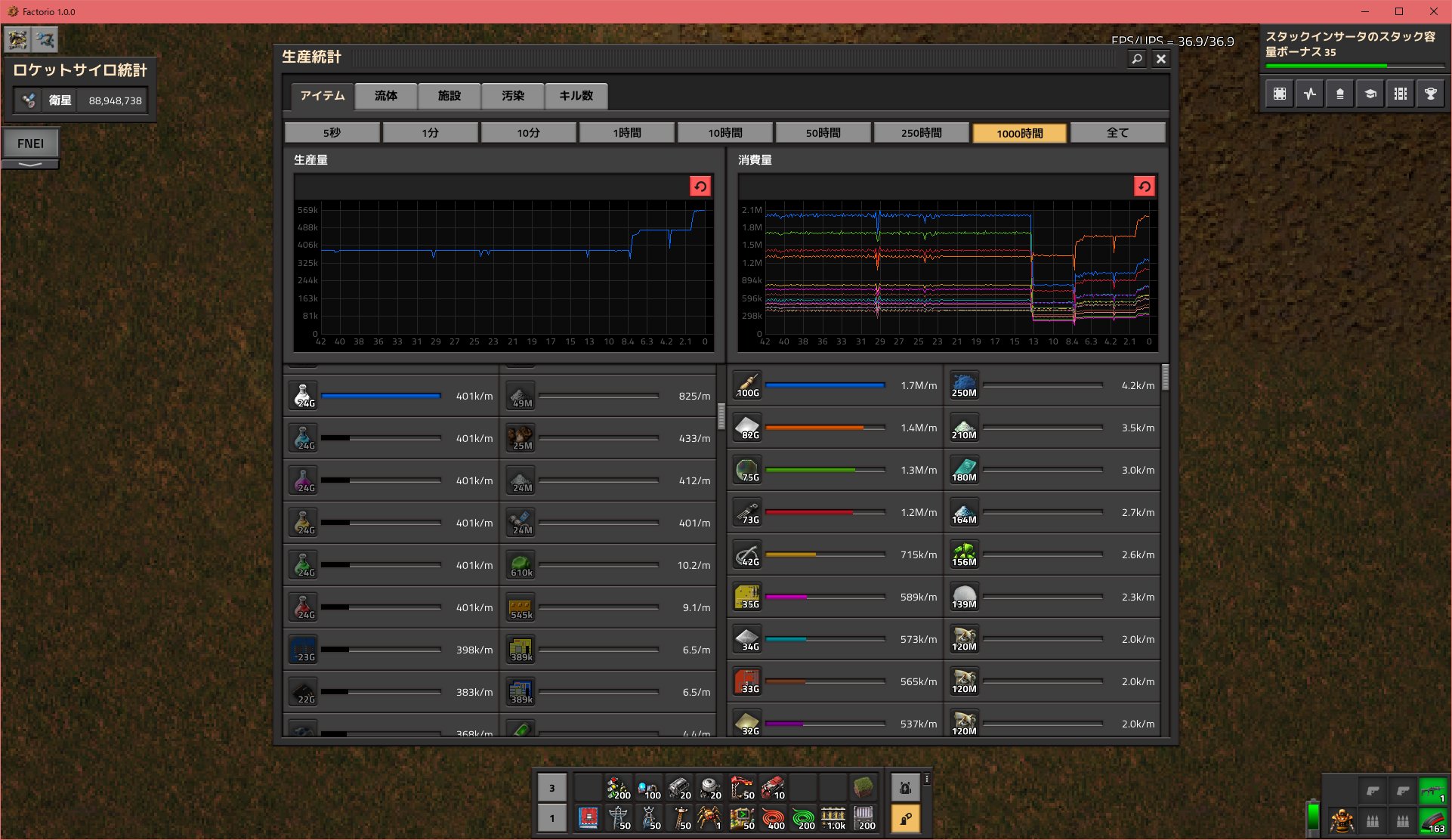This screenshot has width=1452, height=840.
Task: Click the FNEI button
Action: coord(30,144)
